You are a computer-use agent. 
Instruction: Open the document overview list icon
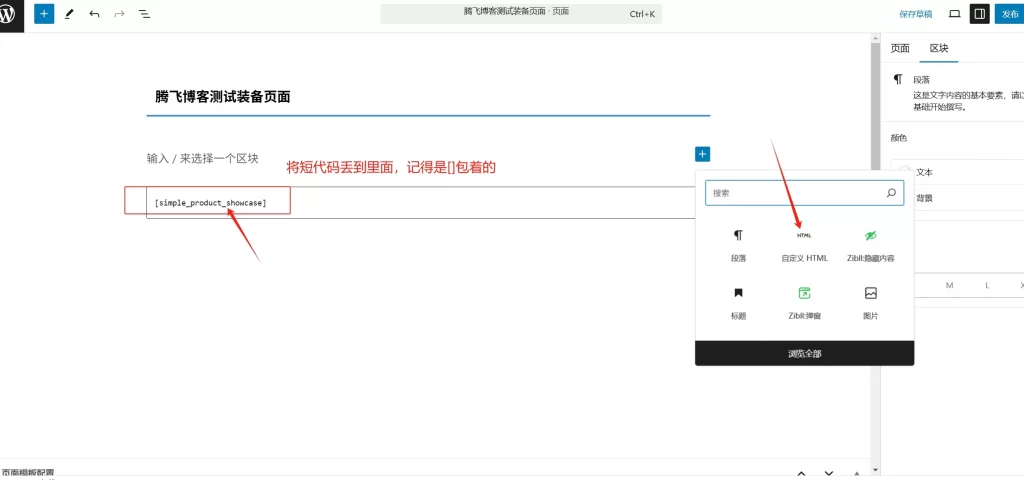coord(144,14)
